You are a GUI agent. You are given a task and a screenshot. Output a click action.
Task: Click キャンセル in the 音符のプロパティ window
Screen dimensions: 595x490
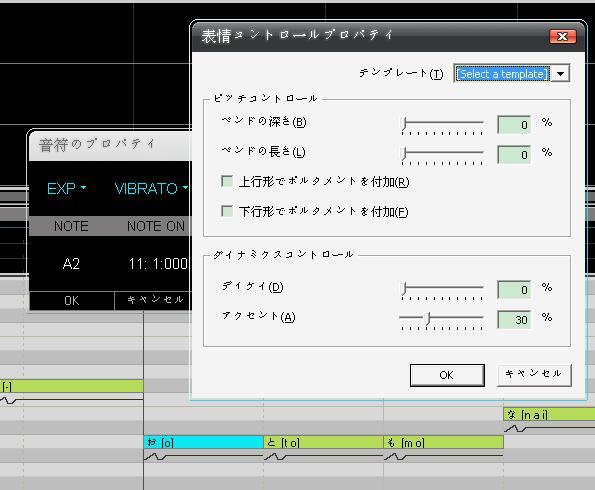click(153, 301)
